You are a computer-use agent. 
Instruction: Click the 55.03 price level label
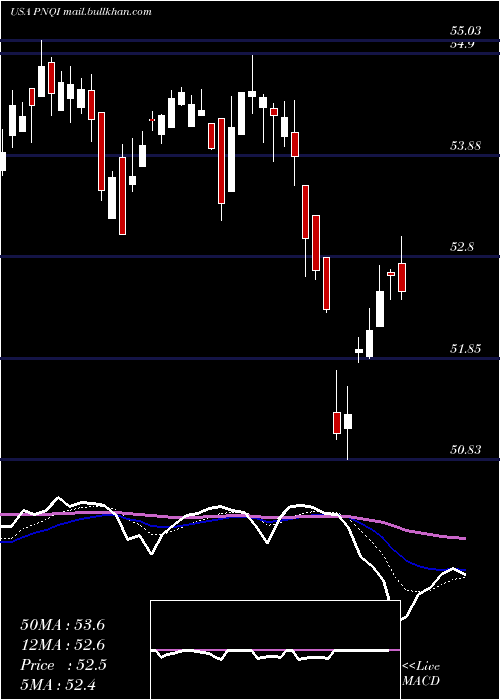[466, 31]
